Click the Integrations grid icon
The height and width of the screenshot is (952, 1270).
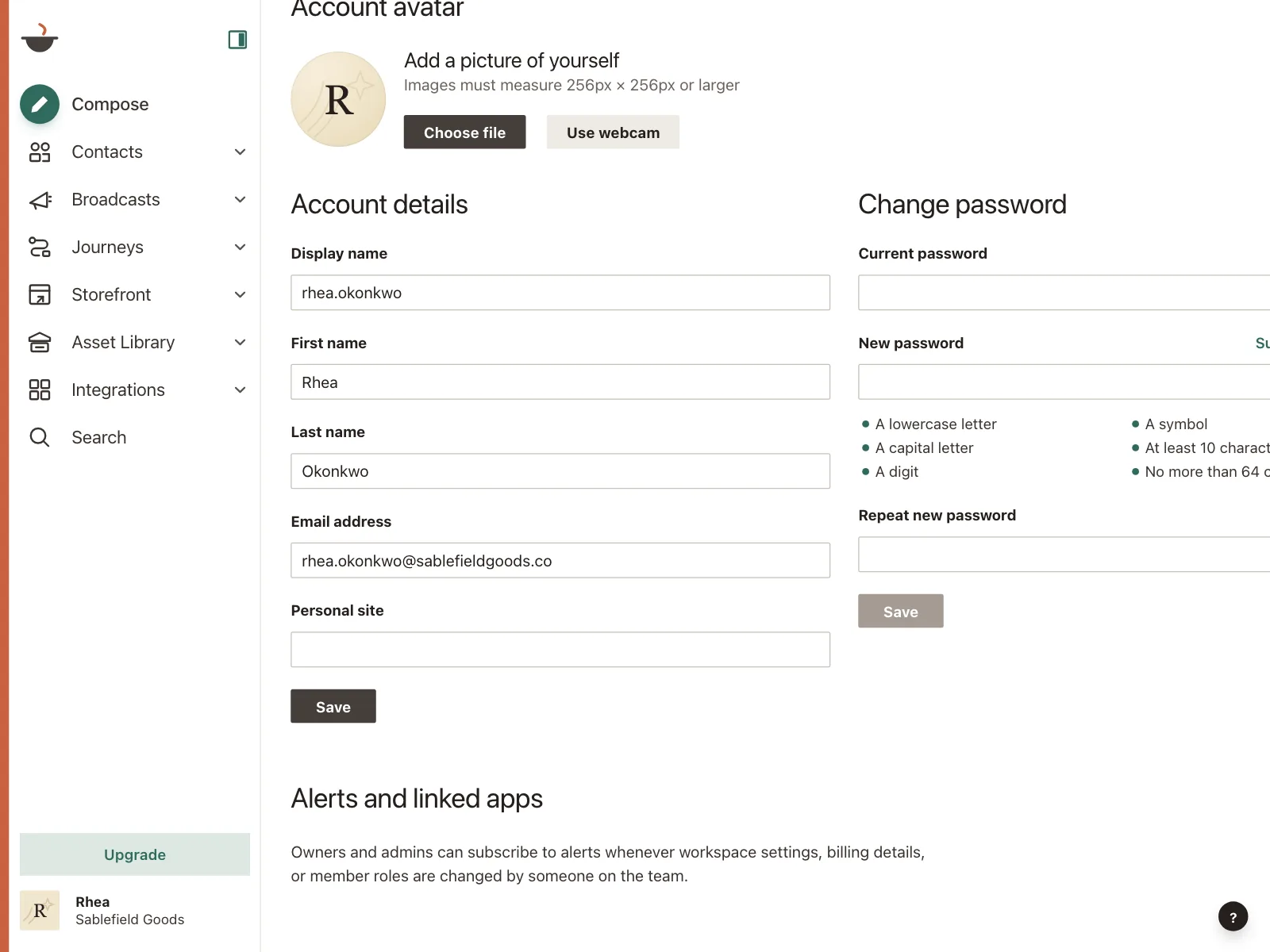coord(40,390)
